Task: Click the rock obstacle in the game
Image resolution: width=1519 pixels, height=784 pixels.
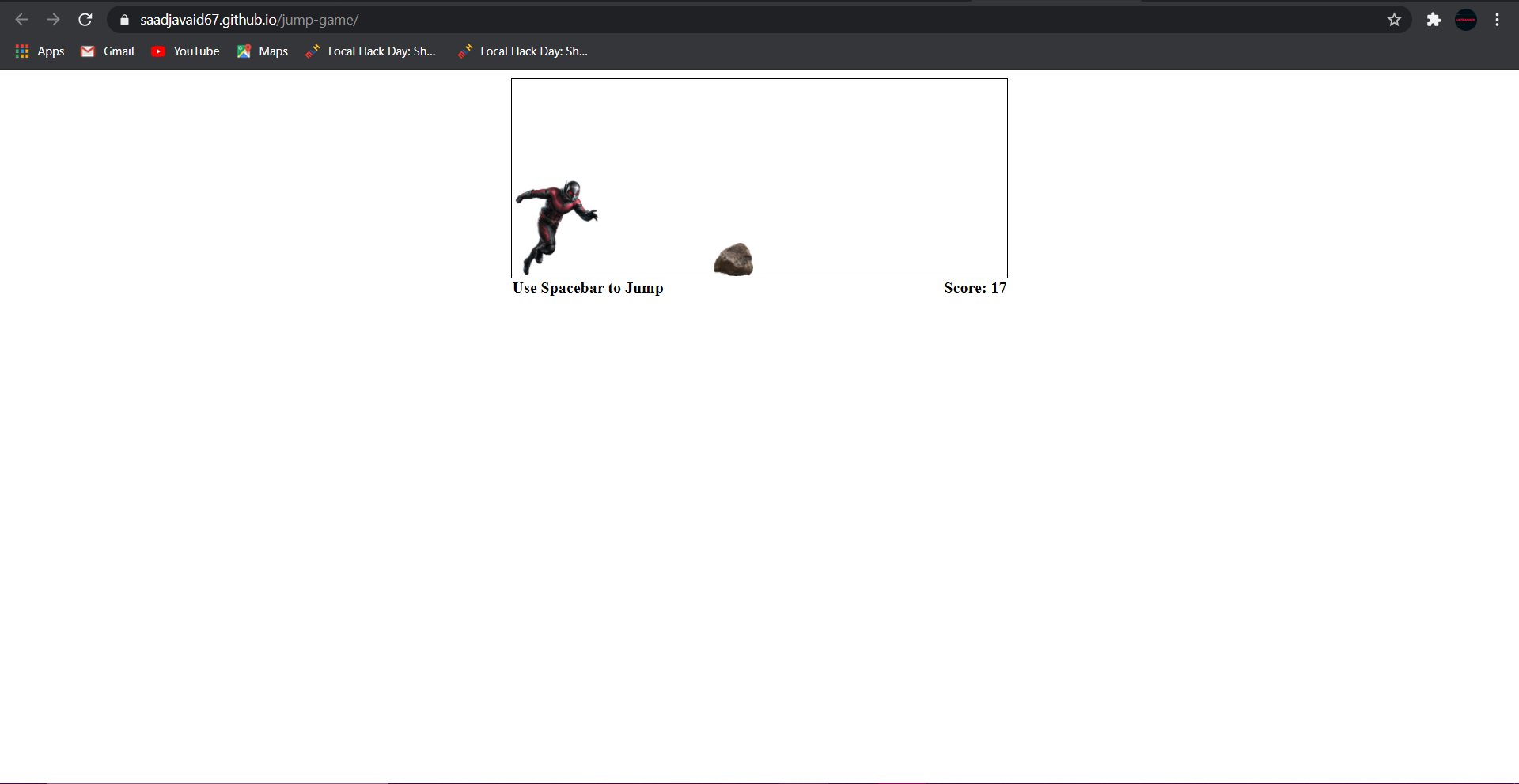Action: [x=733, y=259]
